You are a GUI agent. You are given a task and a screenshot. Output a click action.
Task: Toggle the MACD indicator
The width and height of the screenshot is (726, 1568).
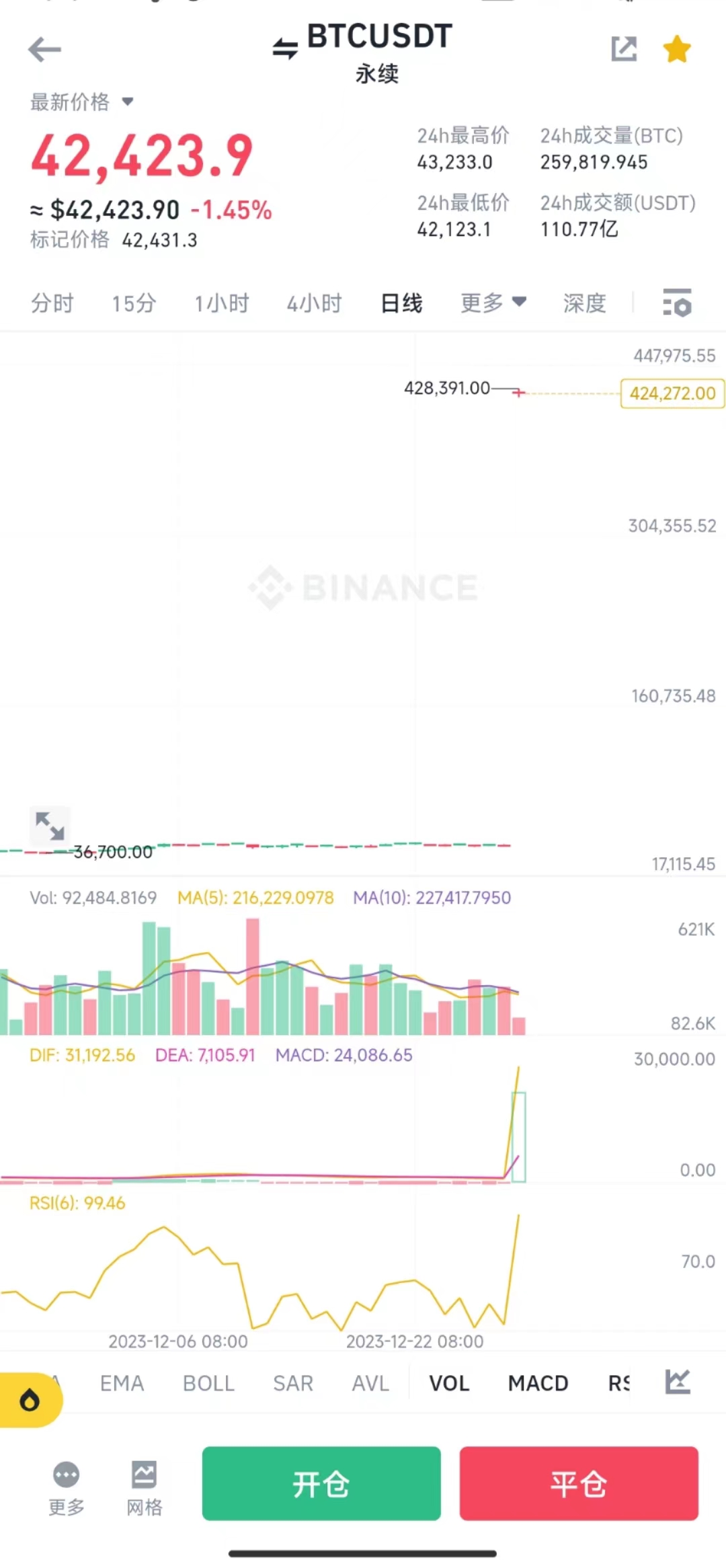538,1383
